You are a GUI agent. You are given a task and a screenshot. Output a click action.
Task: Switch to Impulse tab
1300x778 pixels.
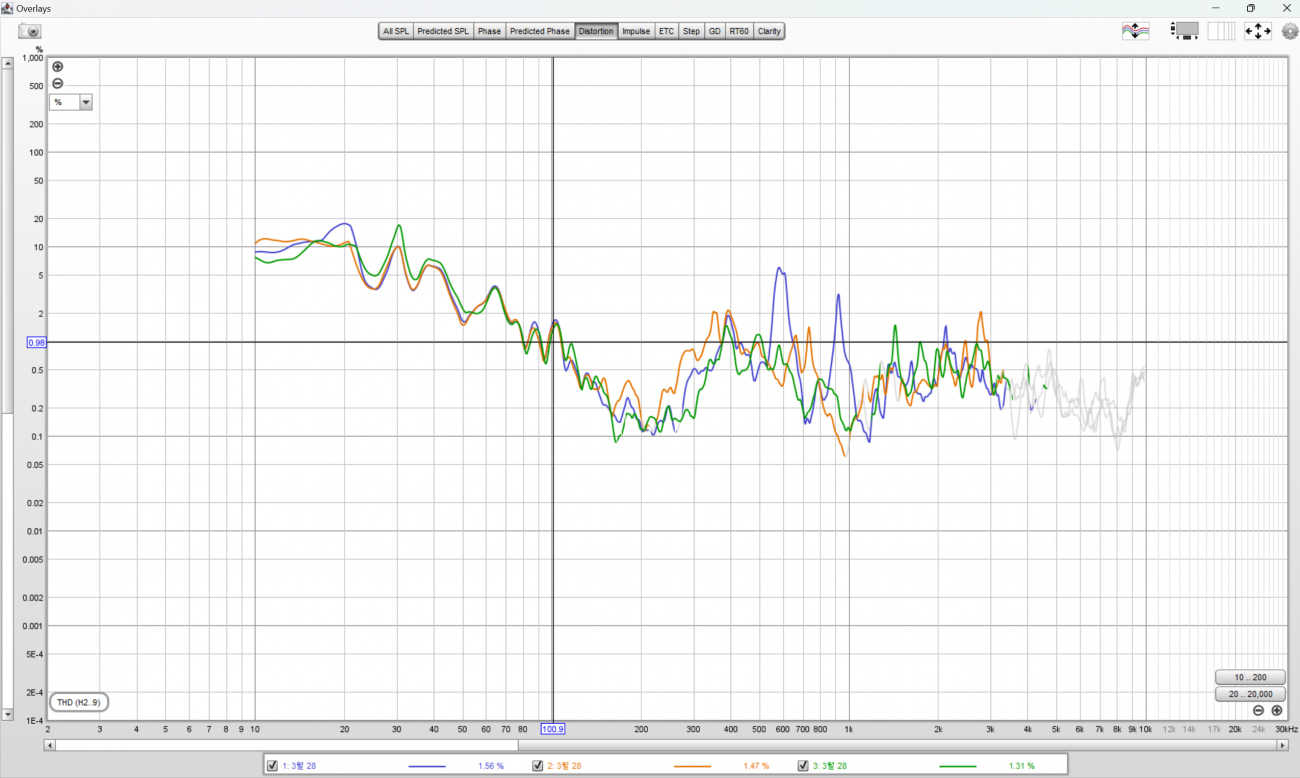point(636,31)
